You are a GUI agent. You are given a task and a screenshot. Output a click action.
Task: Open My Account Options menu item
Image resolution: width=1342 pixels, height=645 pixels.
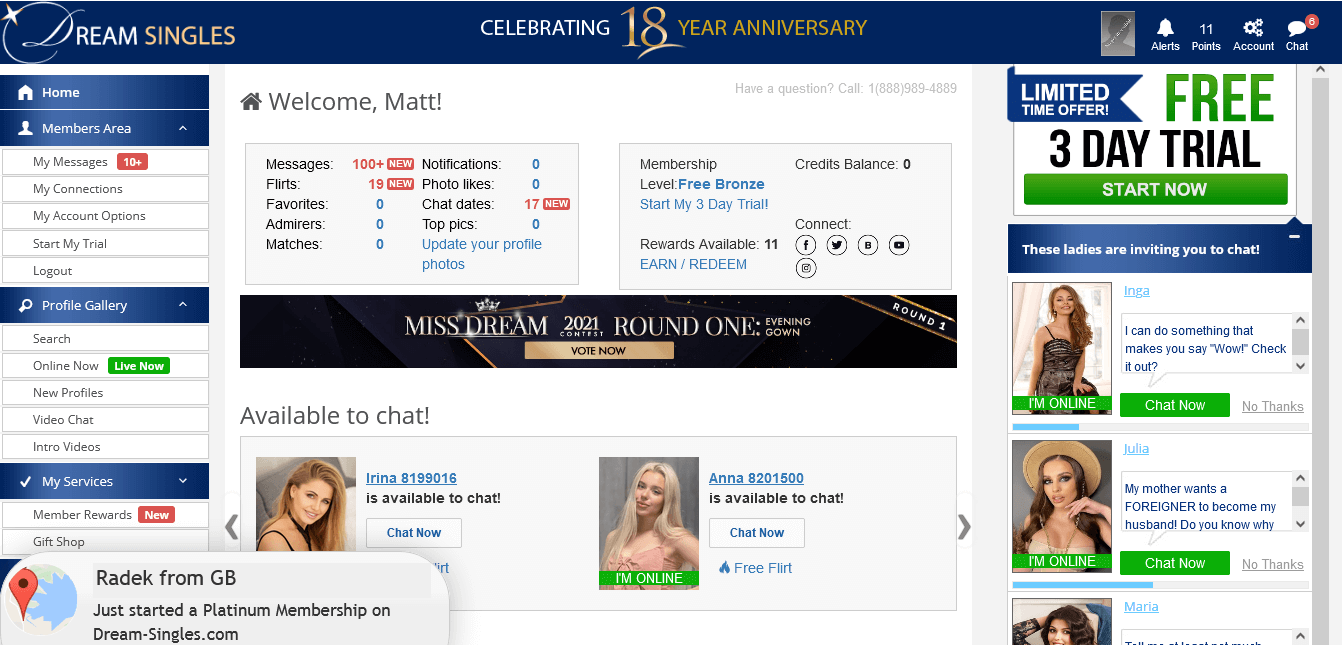106,216
